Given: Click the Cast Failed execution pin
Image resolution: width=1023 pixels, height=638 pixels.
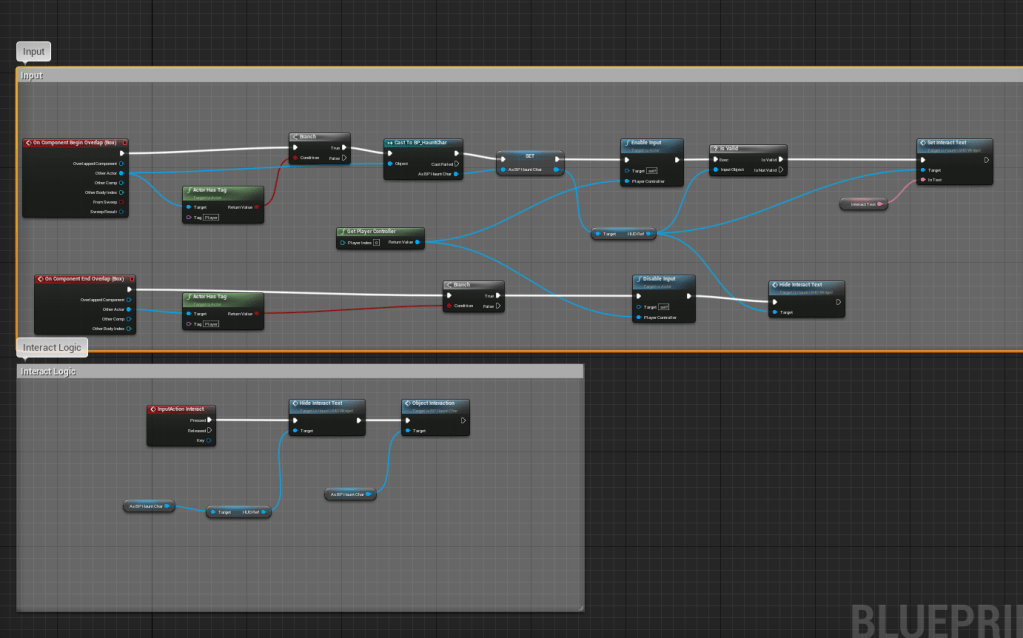Looking at the screenshot, I should (x=456, y=163).
